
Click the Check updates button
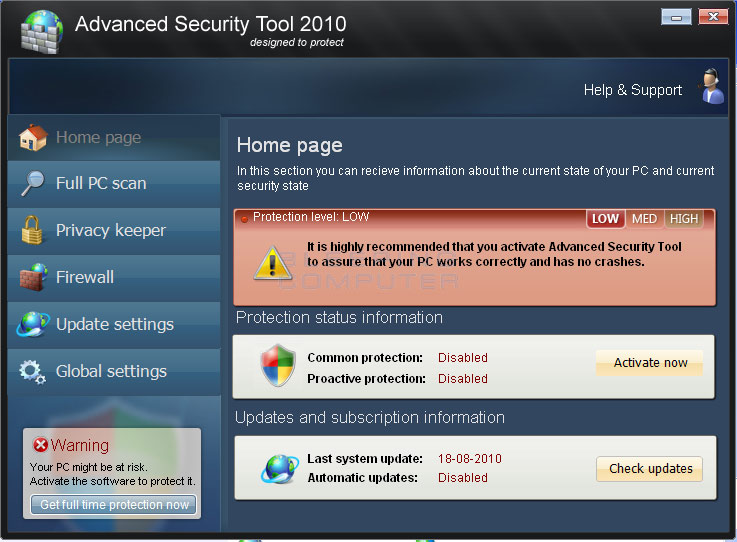tap(650, 469)
